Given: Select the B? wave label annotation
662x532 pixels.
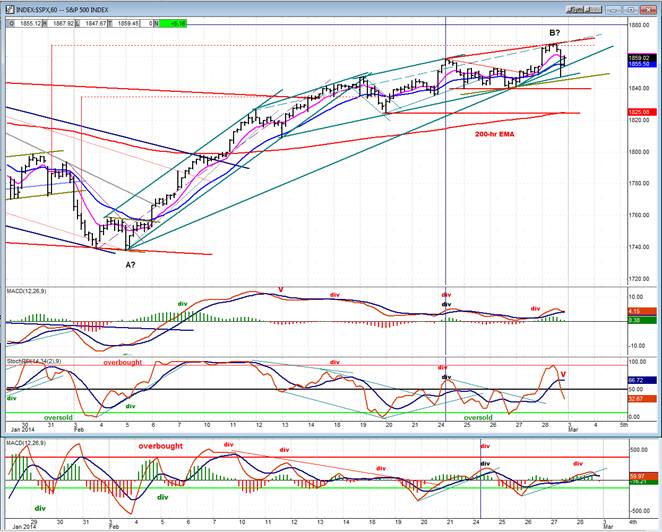Looking at the screenshot, I should [x=554, y=33].
